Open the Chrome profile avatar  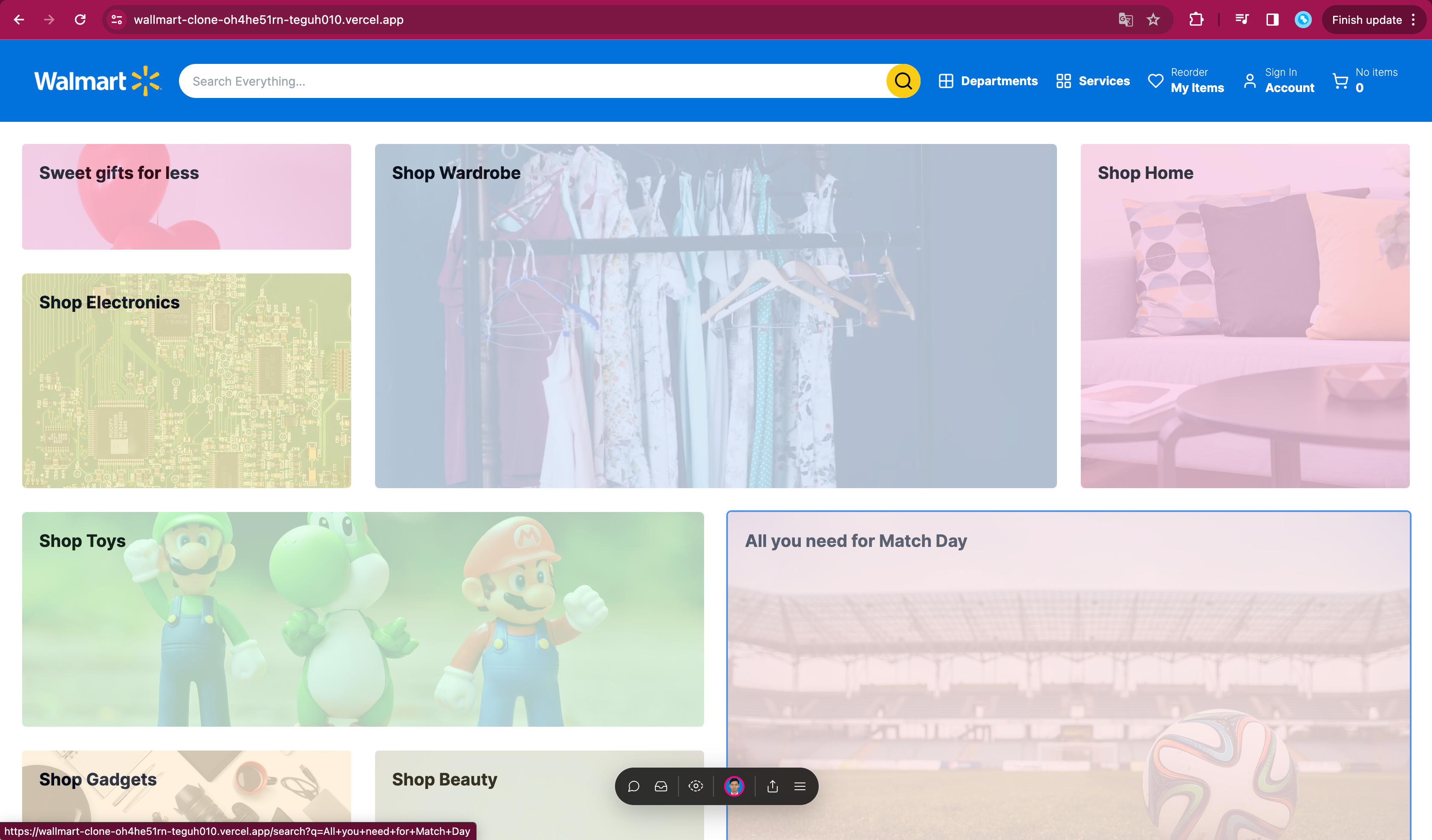click(x=1303, y=20)
